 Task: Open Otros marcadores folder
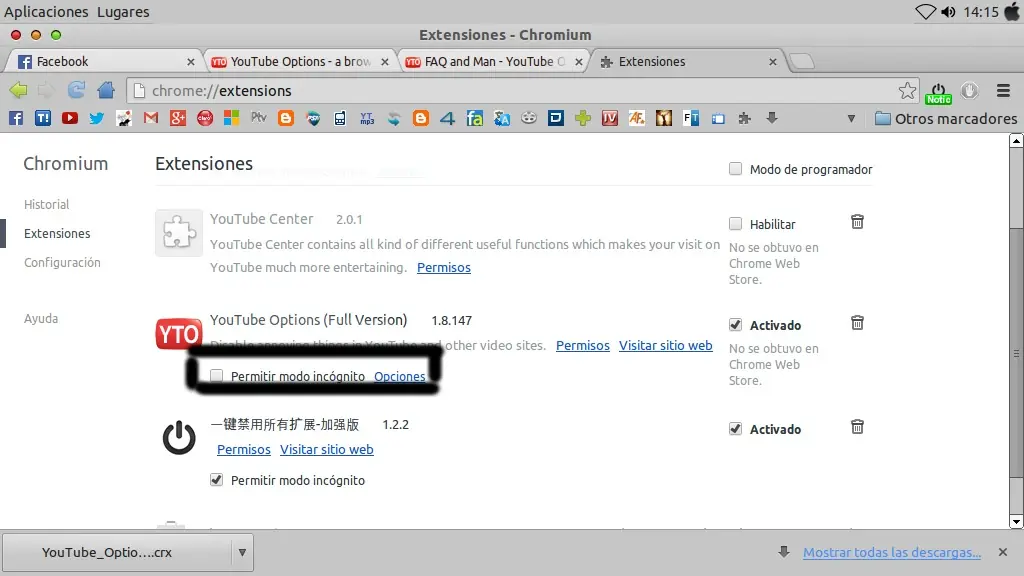[946, 119]
